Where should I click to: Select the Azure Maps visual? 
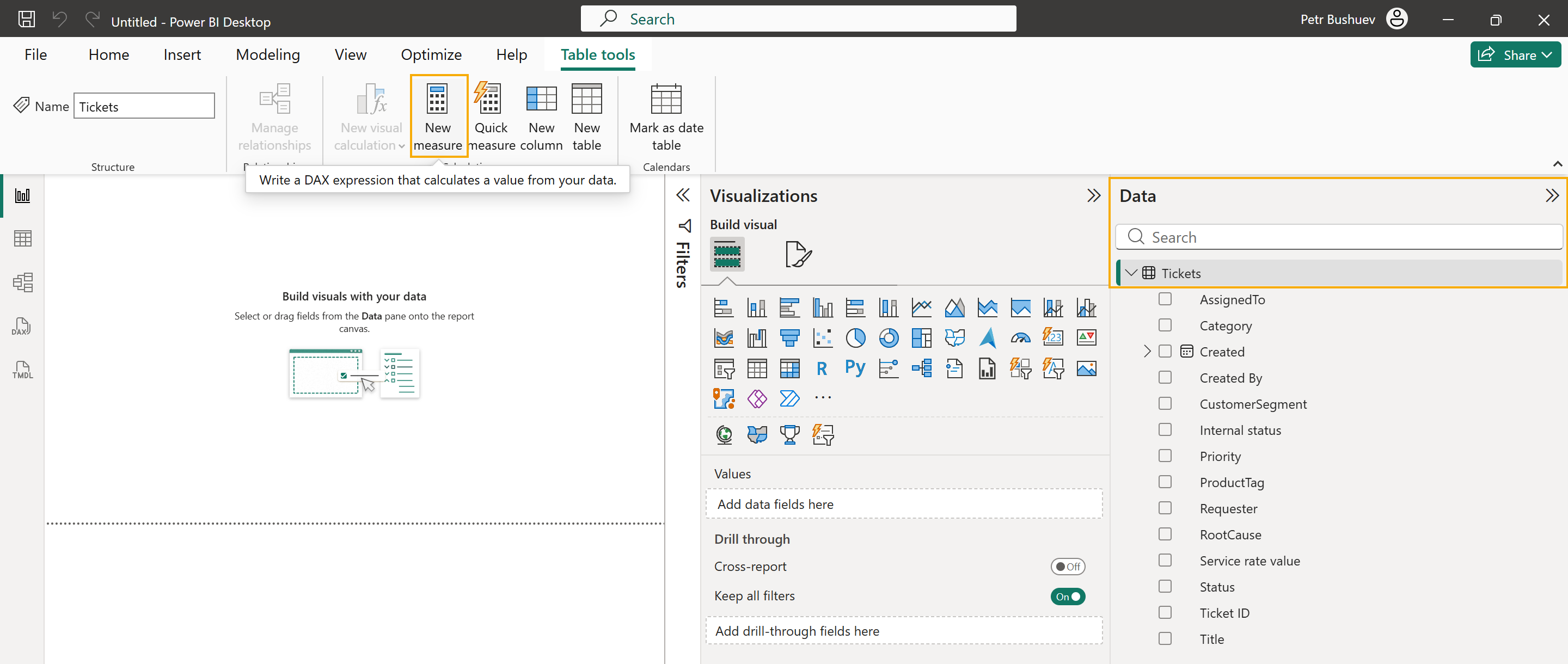click(x=987, y=338)
